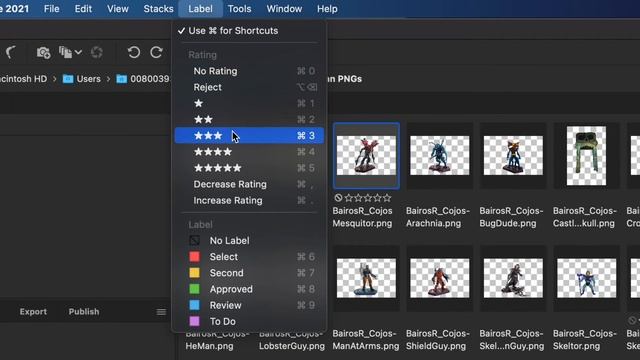Select BairosR_Cojos-Mesquitor.png thumbnail

366,156
